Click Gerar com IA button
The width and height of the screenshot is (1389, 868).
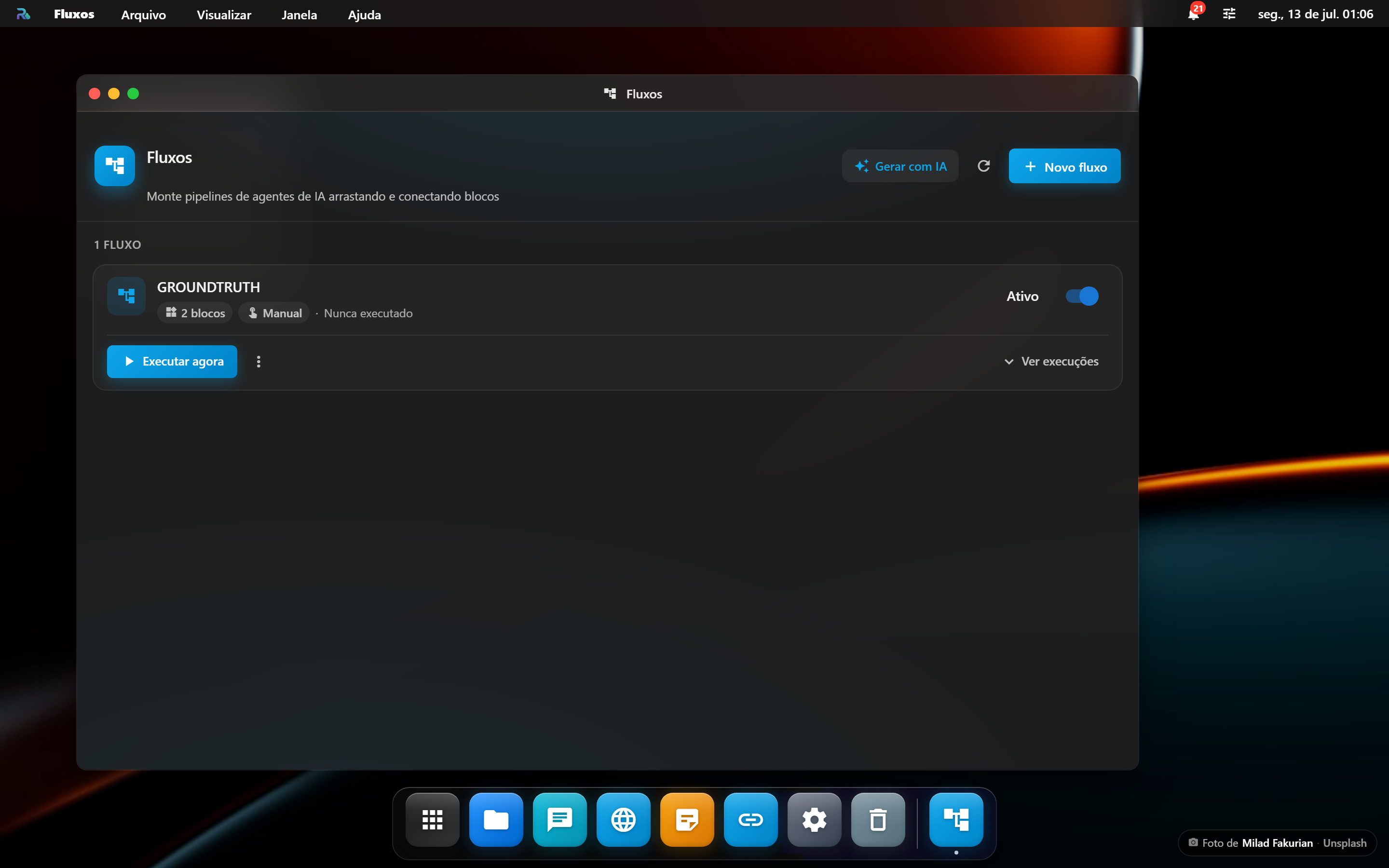pos(900,166)
